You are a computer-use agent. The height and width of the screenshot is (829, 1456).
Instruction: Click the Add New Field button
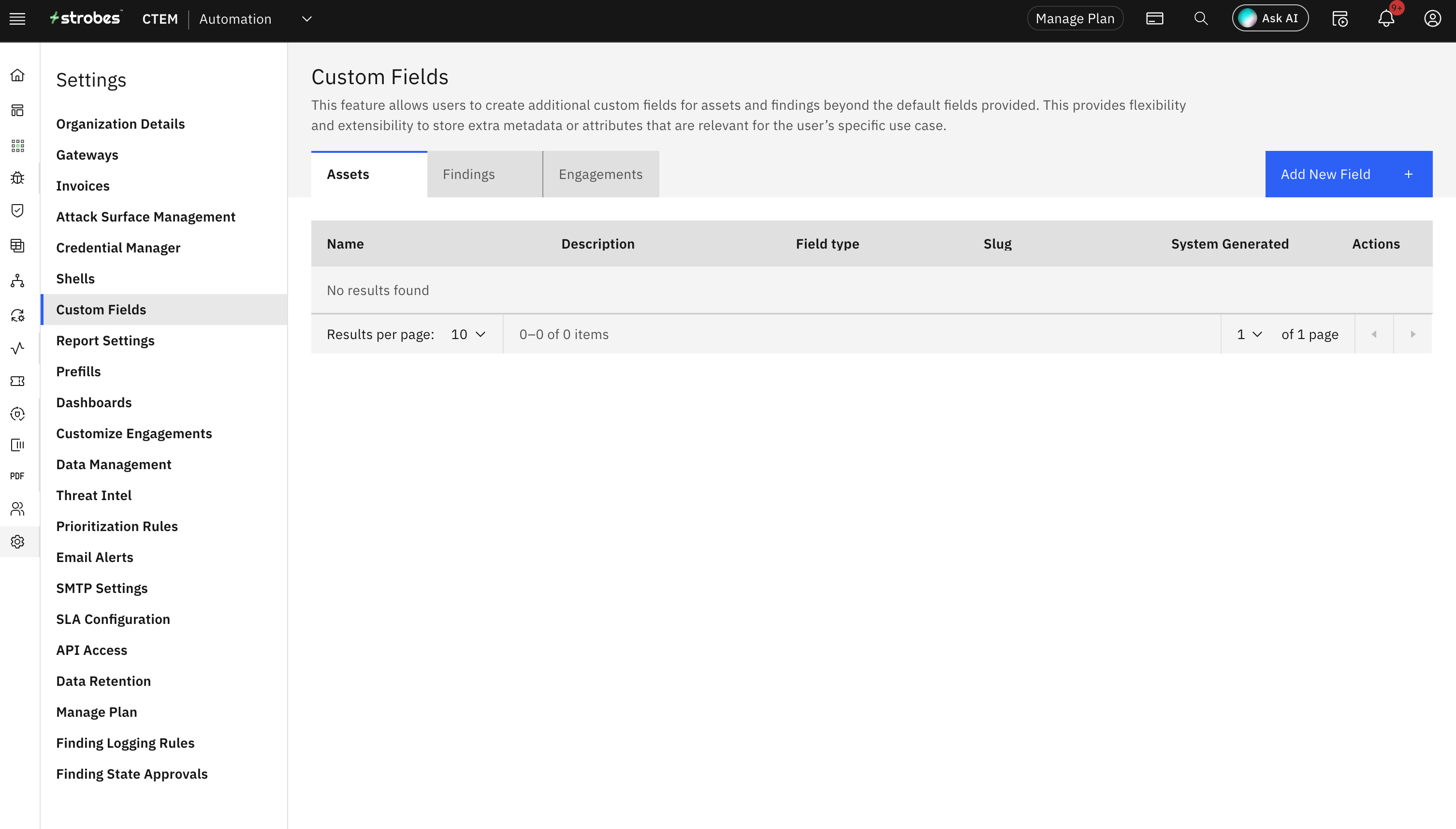1348,174
